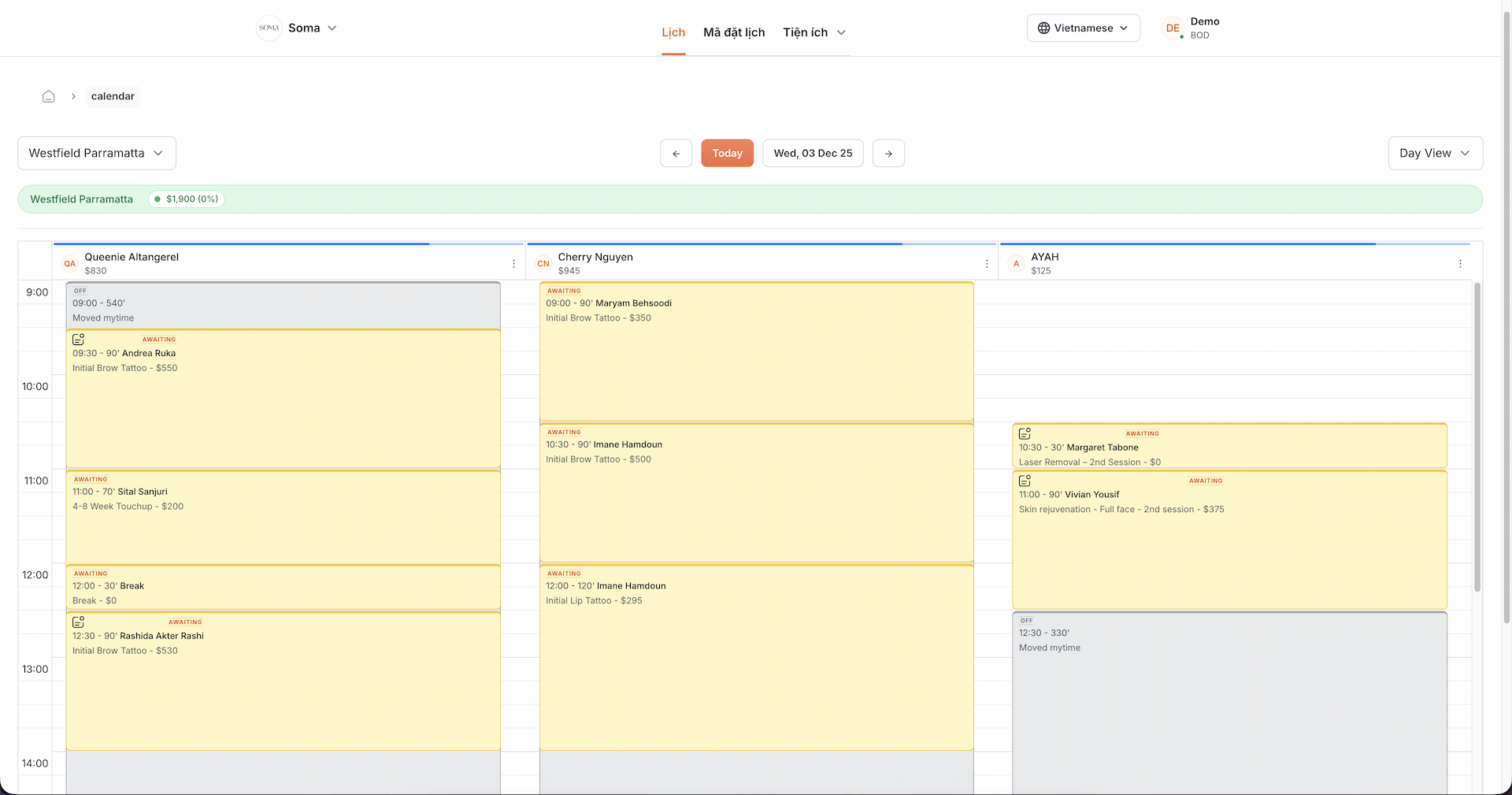This screenshot has height=795, width=1512.
Task: Open the Vietnamese language selector
Action: pyautogui.click(x=1083, y=28)
